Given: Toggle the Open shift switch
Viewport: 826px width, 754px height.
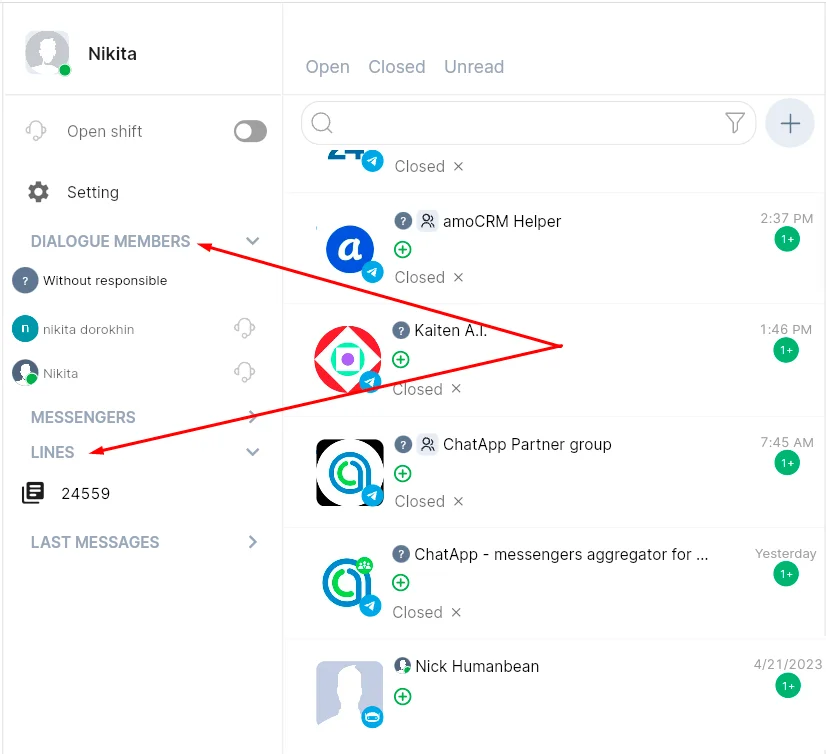Looking at the screenshot, I should (x=250, y=131).
